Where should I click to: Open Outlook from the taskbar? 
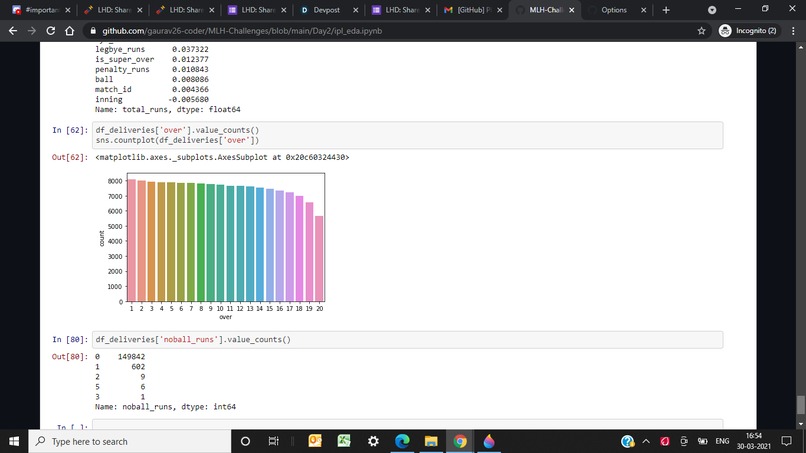[315, 441]
